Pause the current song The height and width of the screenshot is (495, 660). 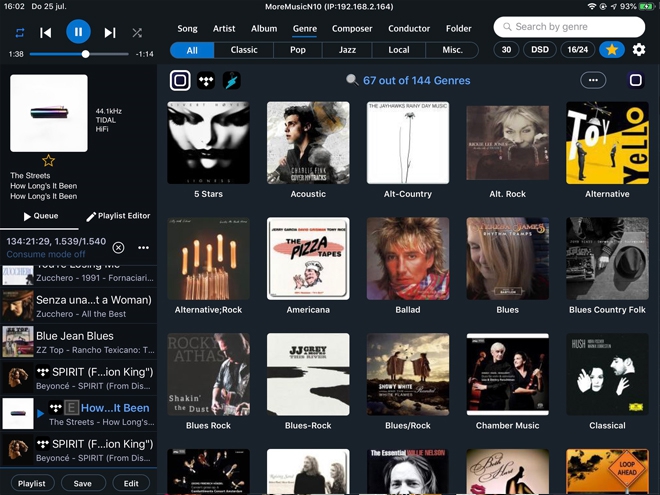tap(78, 32)
